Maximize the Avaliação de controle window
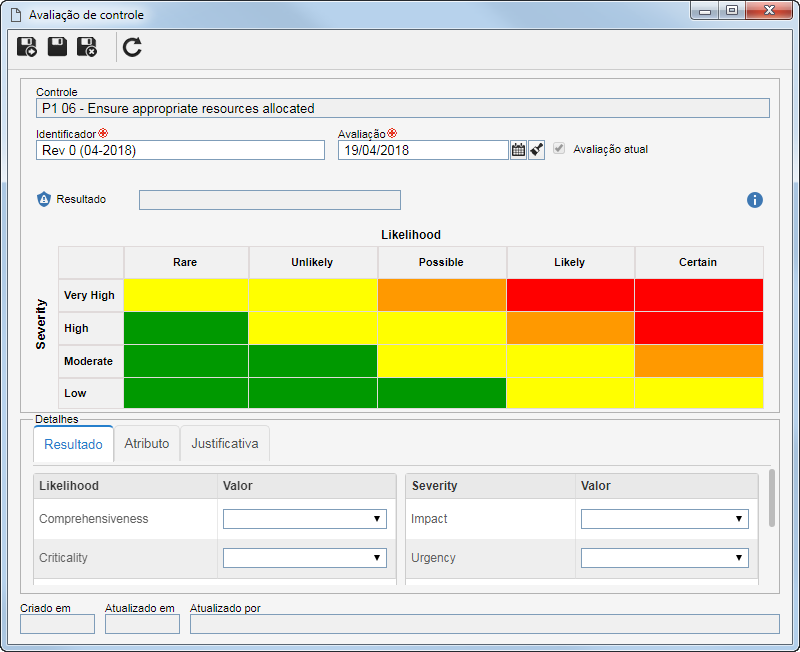 pyautogui.click(x=732, y=11)
